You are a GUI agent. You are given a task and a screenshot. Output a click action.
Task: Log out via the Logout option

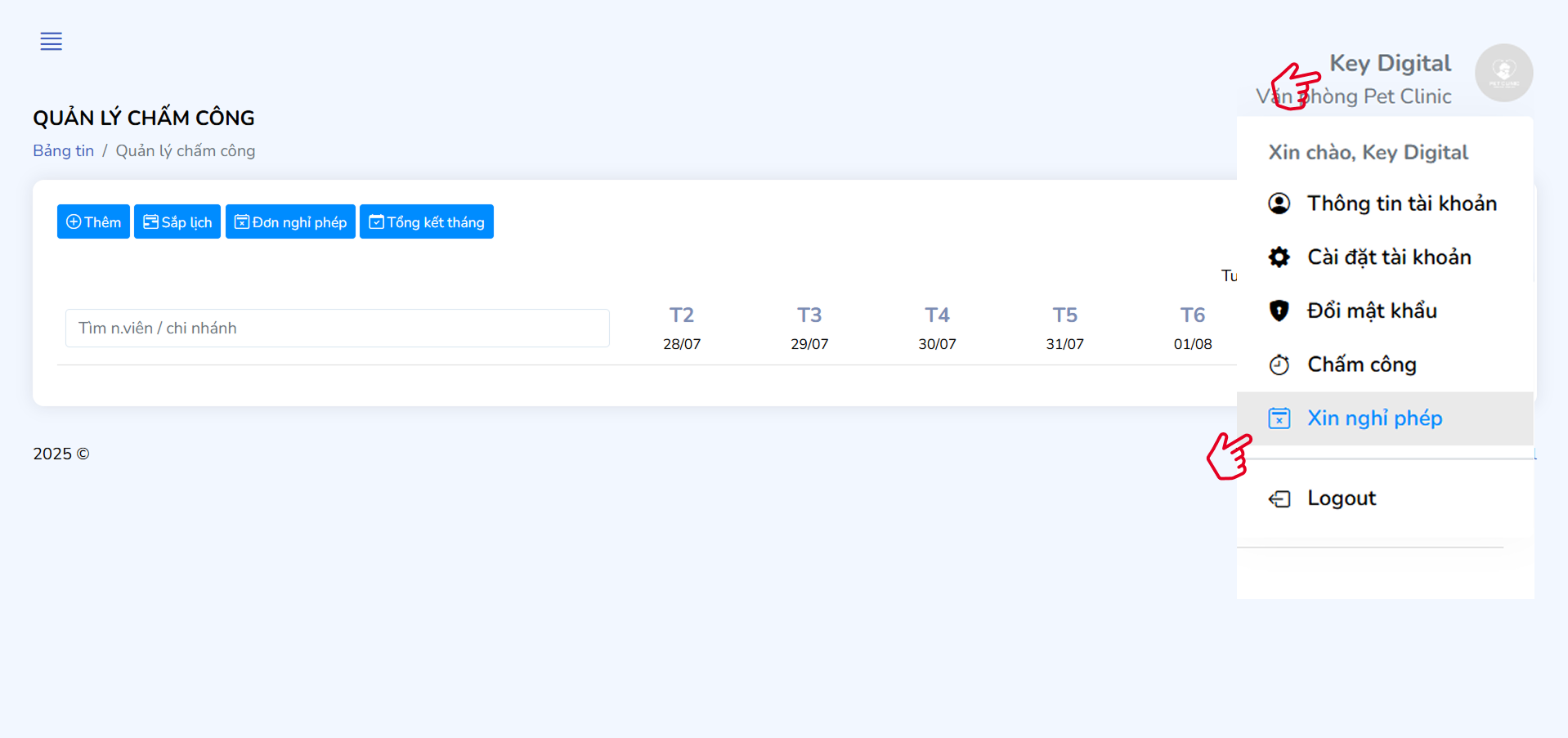click(x=1341, y=499)
